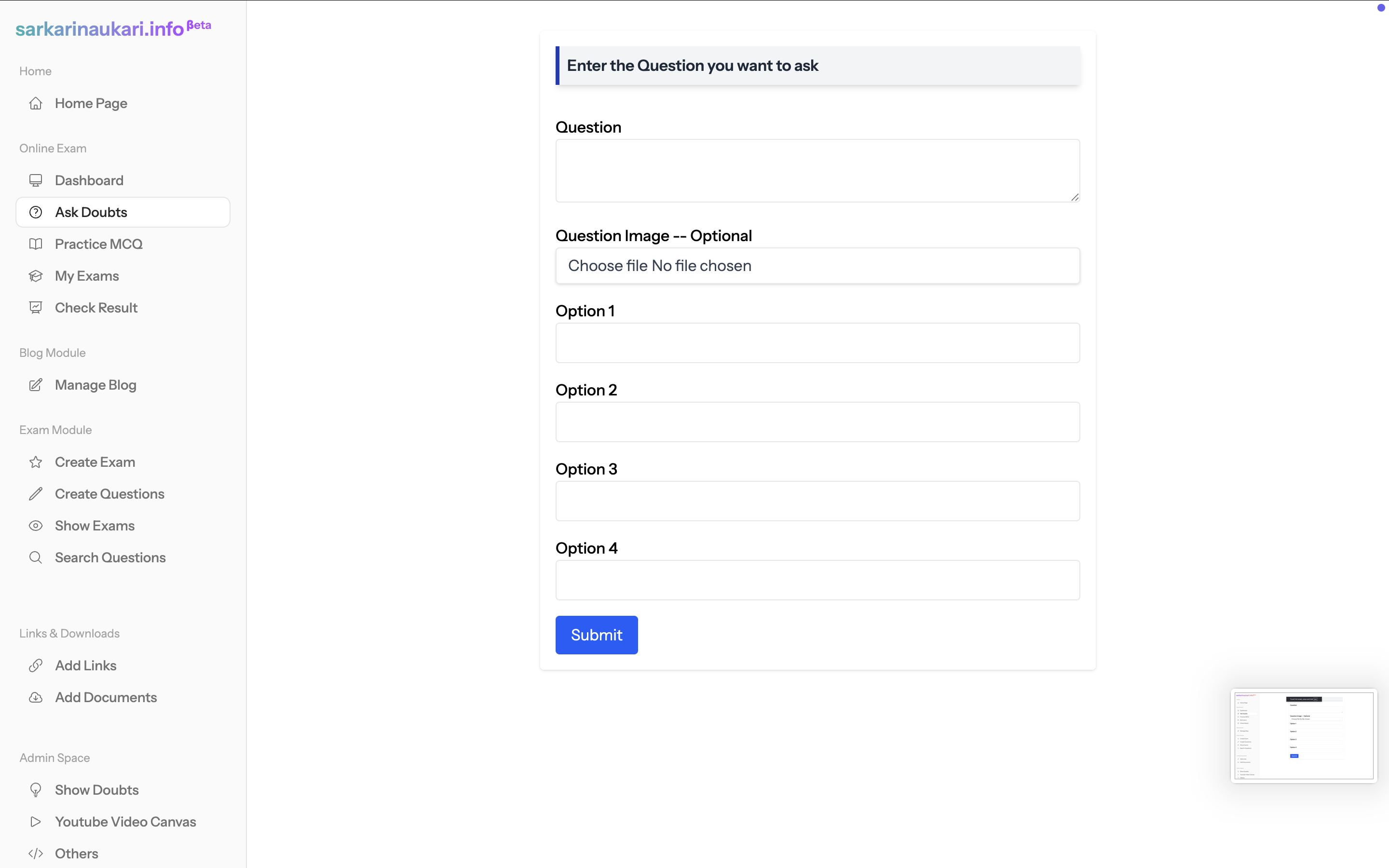
Task: Submit the doubt question form
Action: tap(596, 635)
